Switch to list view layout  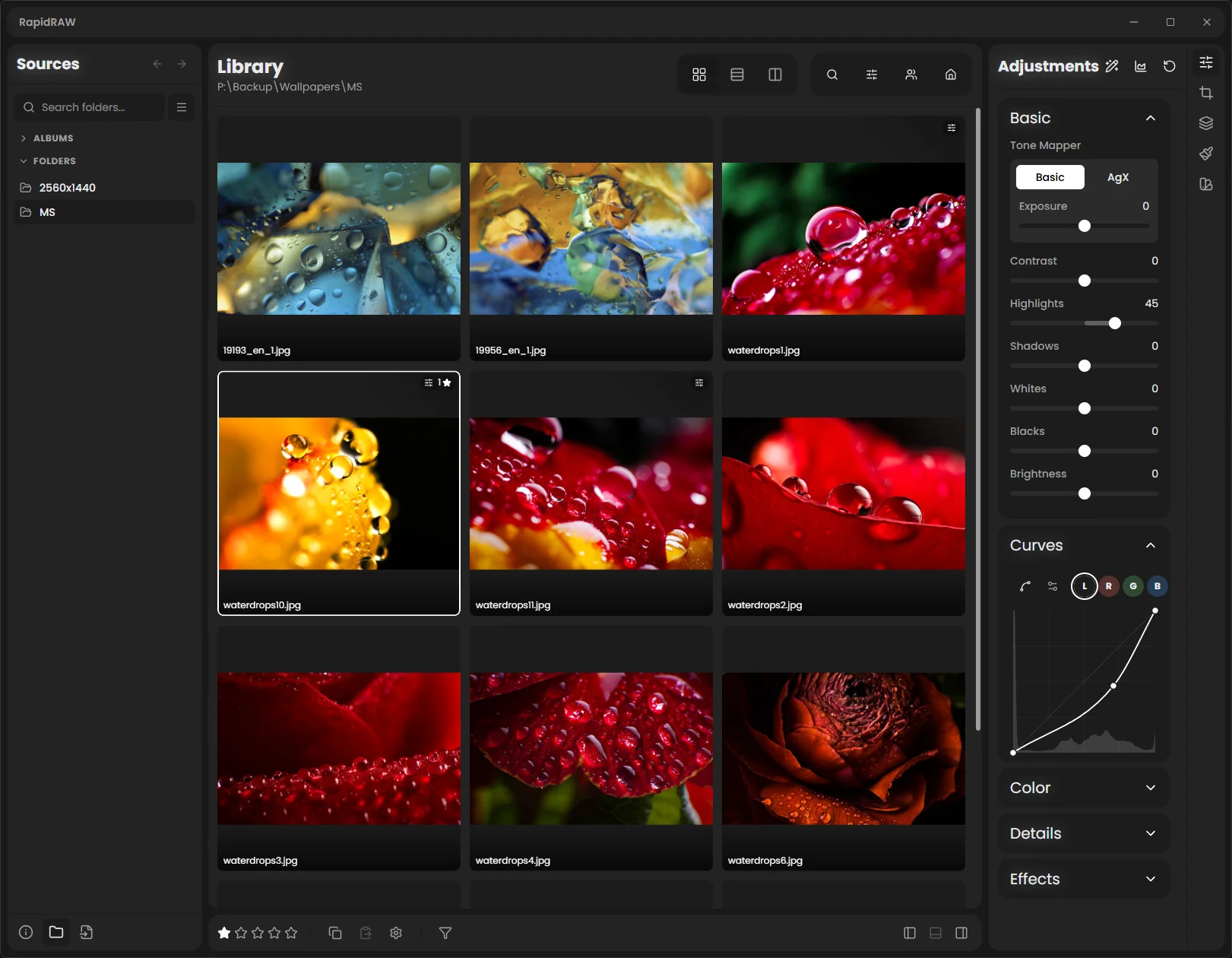click(737, 75)
